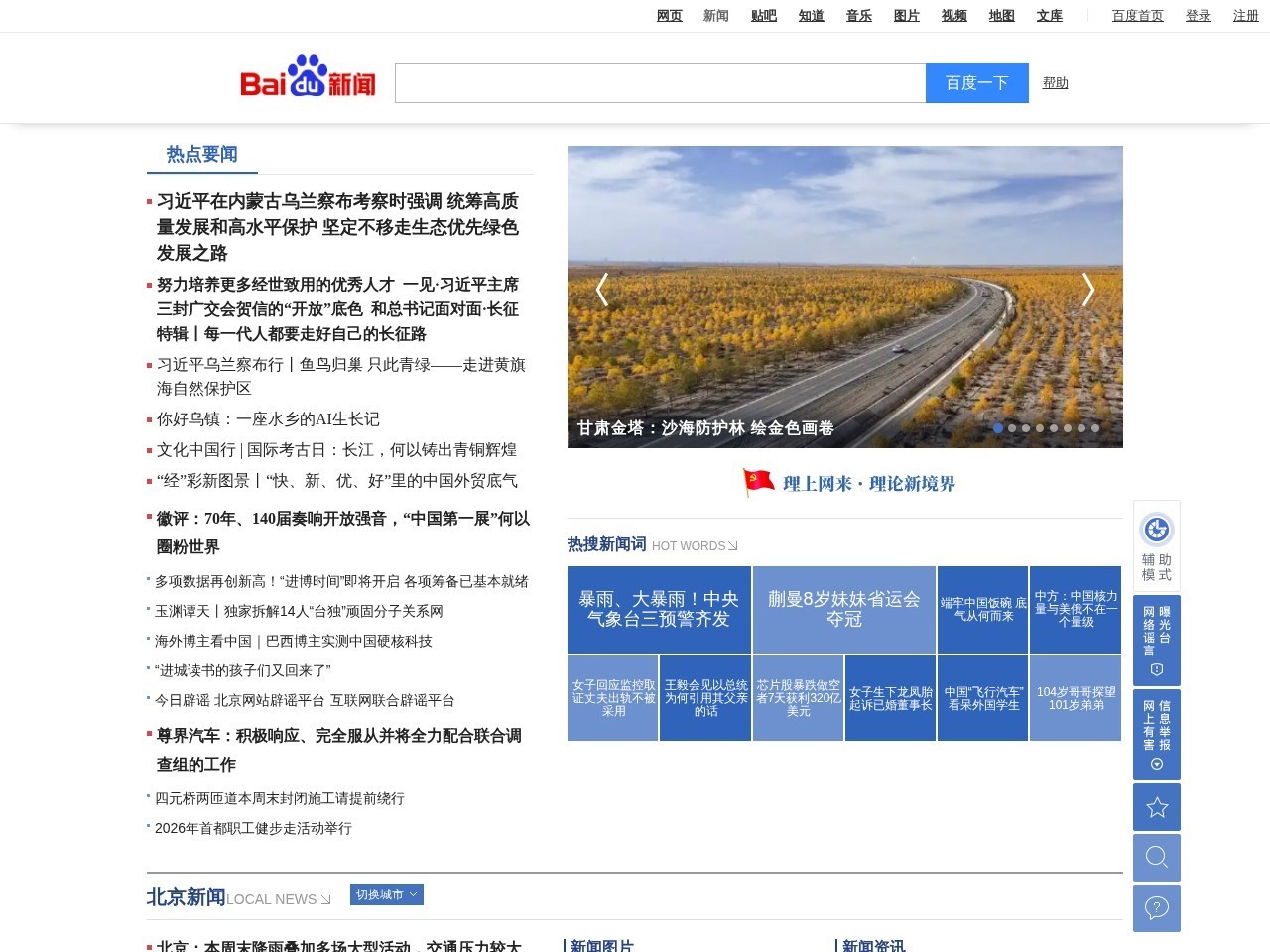Image resolution: width=1270 pixels, height=952 pixels.
Task: Open the 知道 tab in top navigation
Action: coord(812,16)
